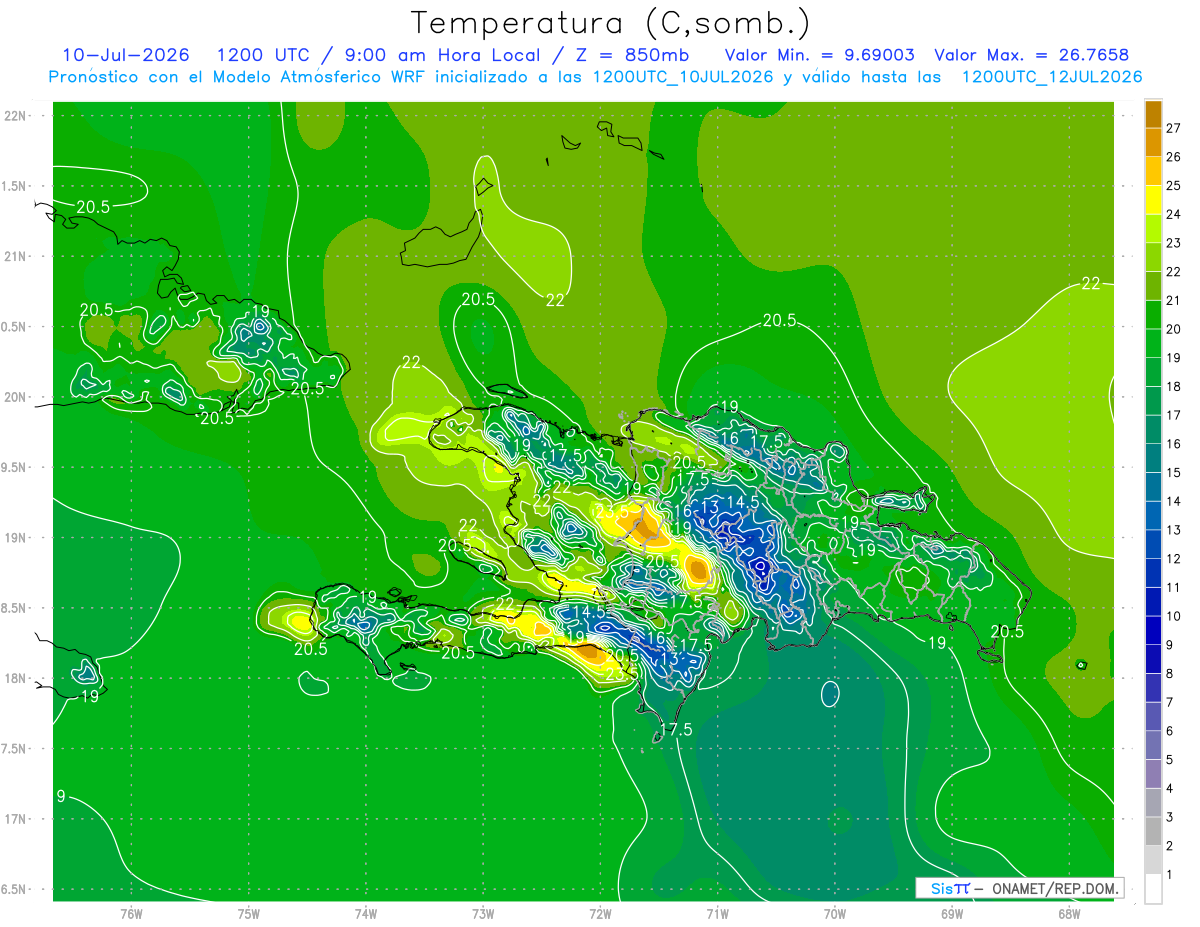Click the "20N" latitude axis label
The image size is (1200, 927).
point(15,397)
